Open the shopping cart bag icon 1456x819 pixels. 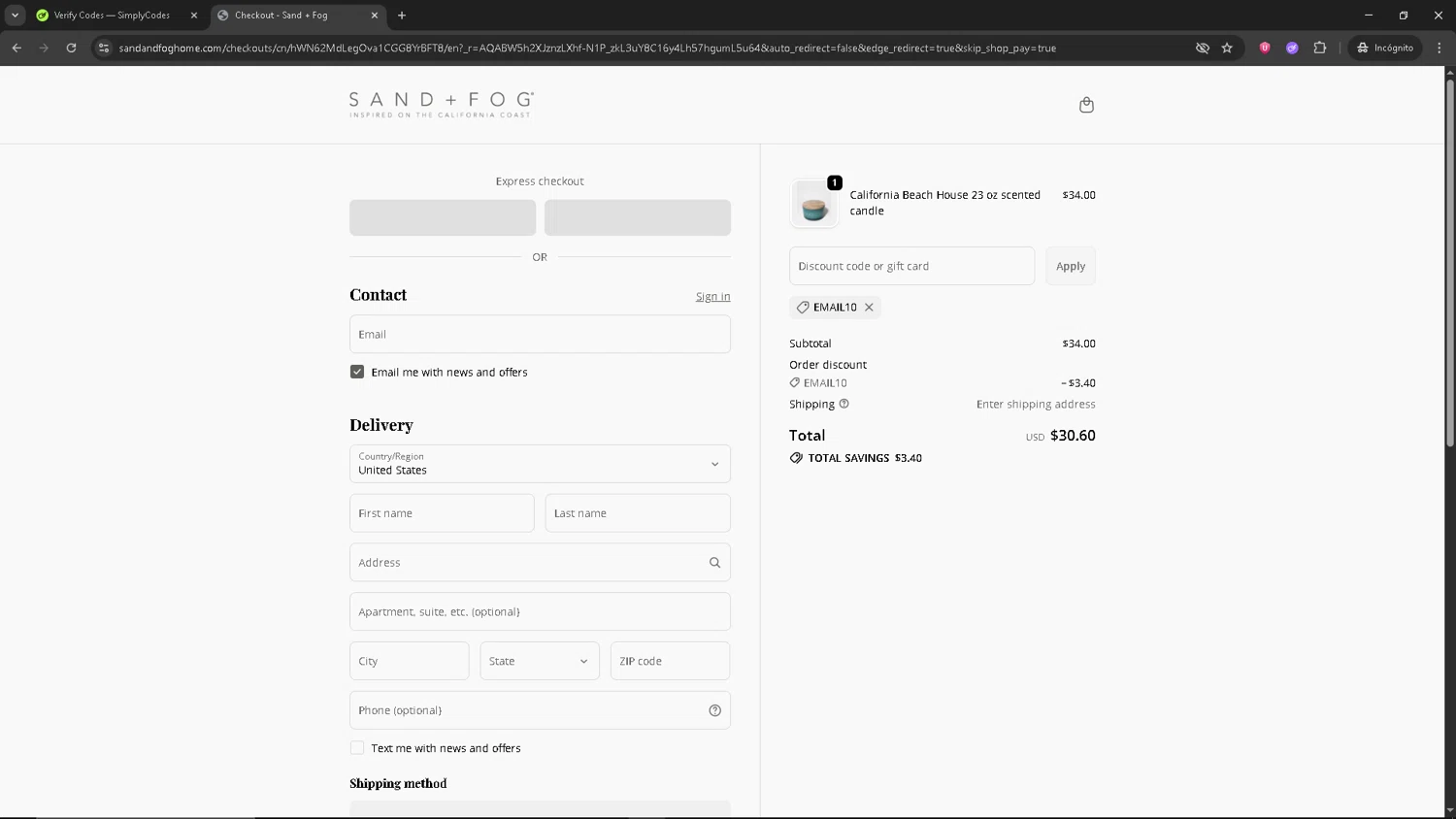(x=1086, y=105)
